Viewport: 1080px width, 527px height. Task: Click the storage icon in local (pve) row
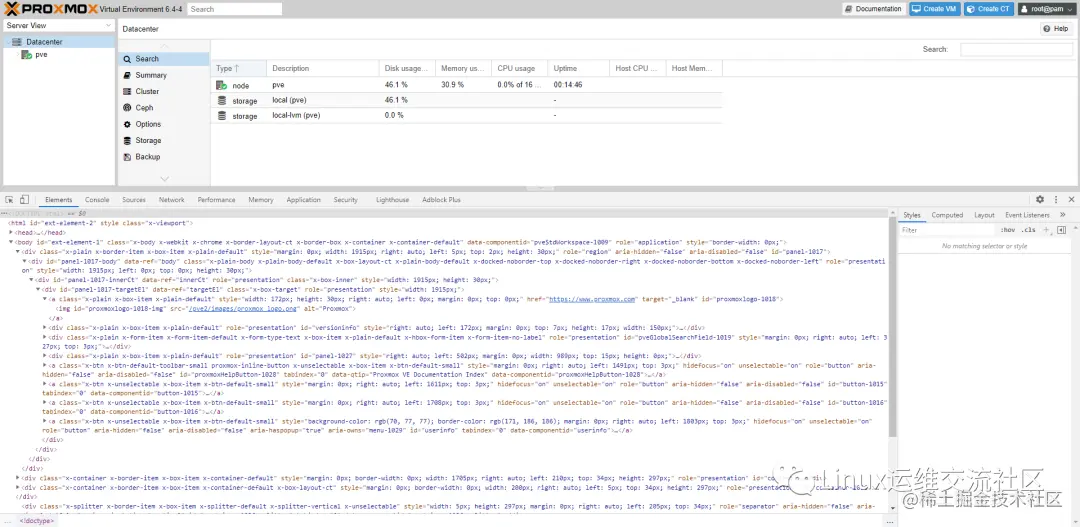coord(222,101)
